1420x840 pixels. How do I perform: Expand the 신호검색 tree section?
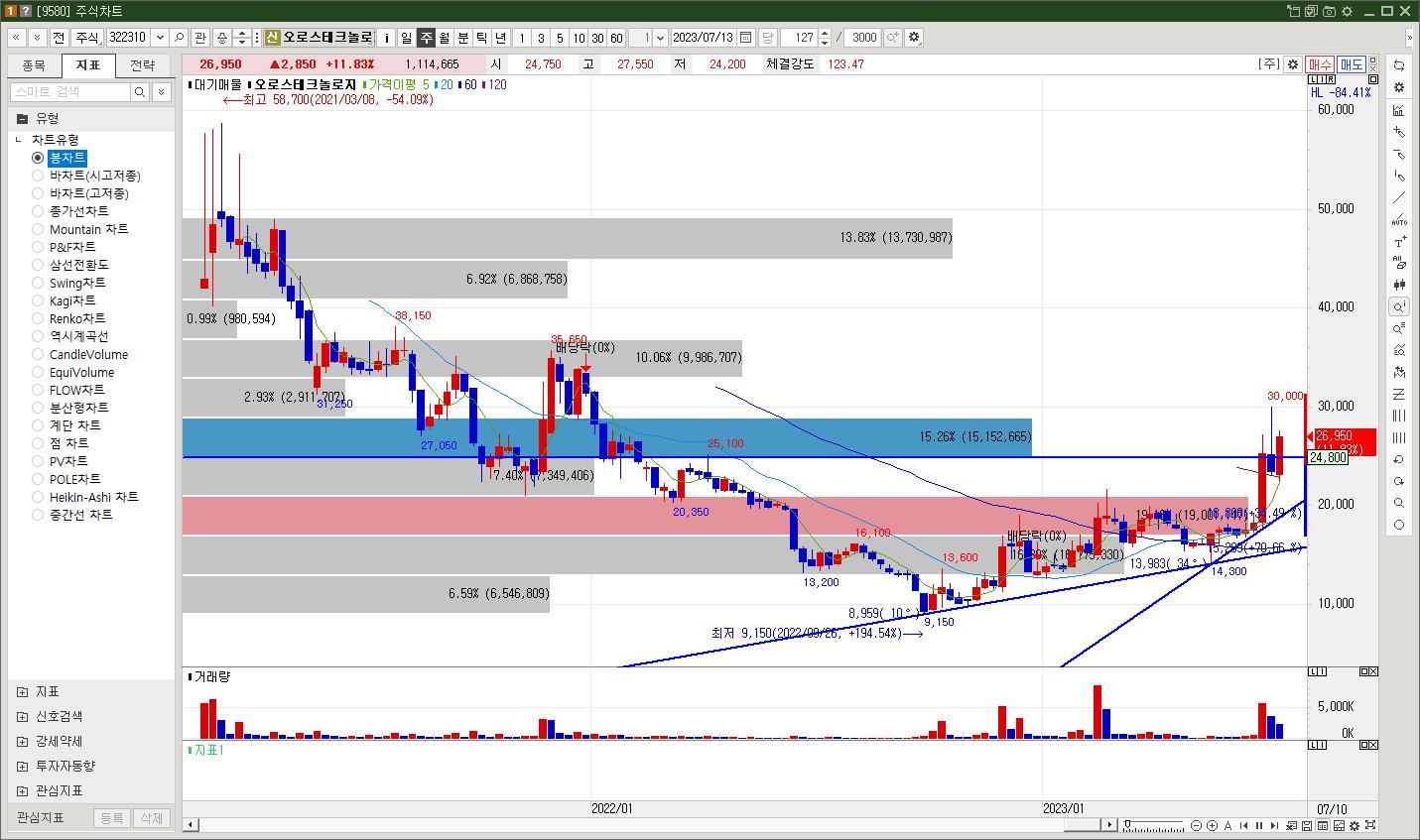[x=23, y=716]
